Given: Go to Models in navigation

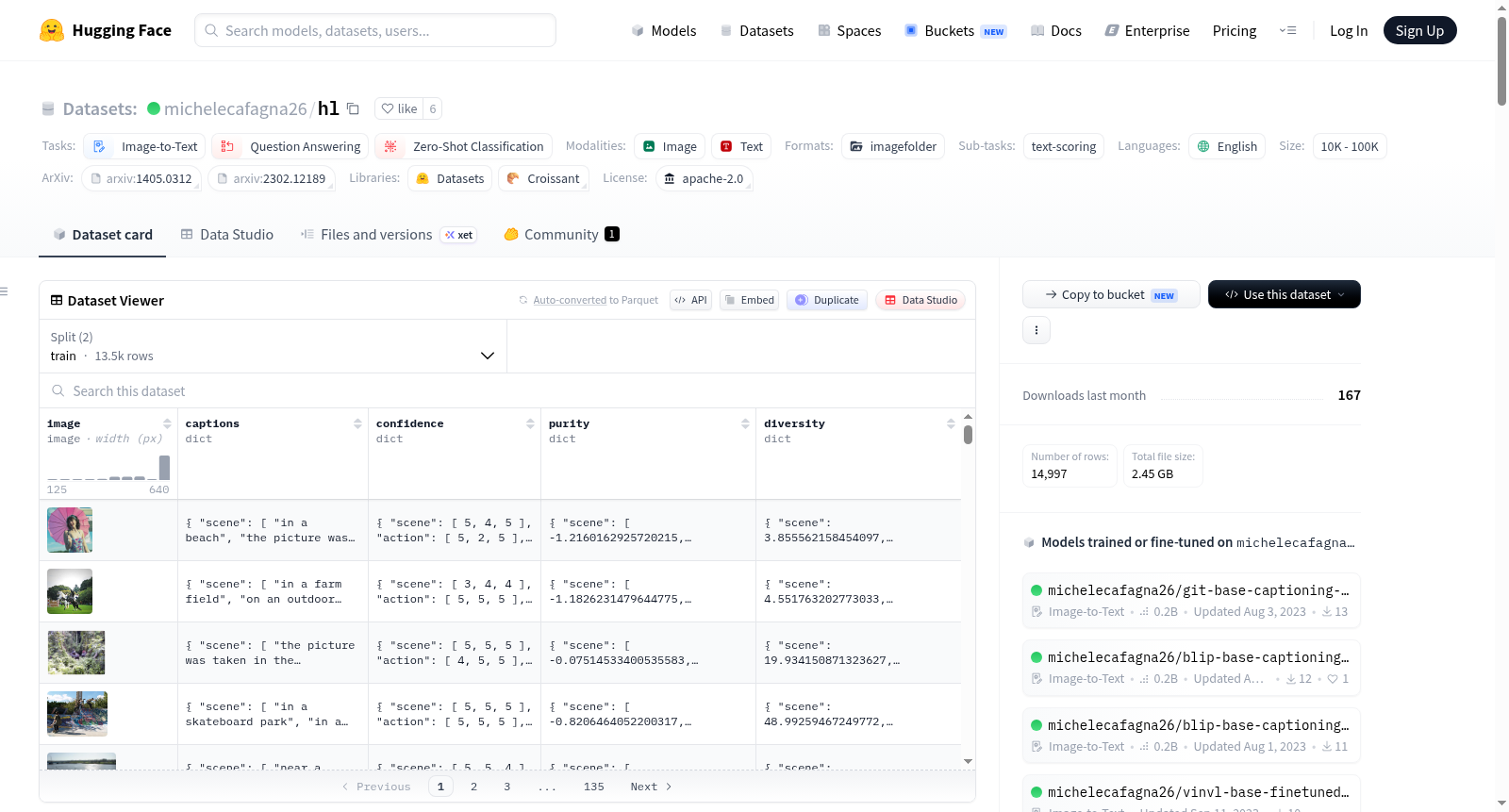Looking at the screenshot, I should tap(664, 31).
